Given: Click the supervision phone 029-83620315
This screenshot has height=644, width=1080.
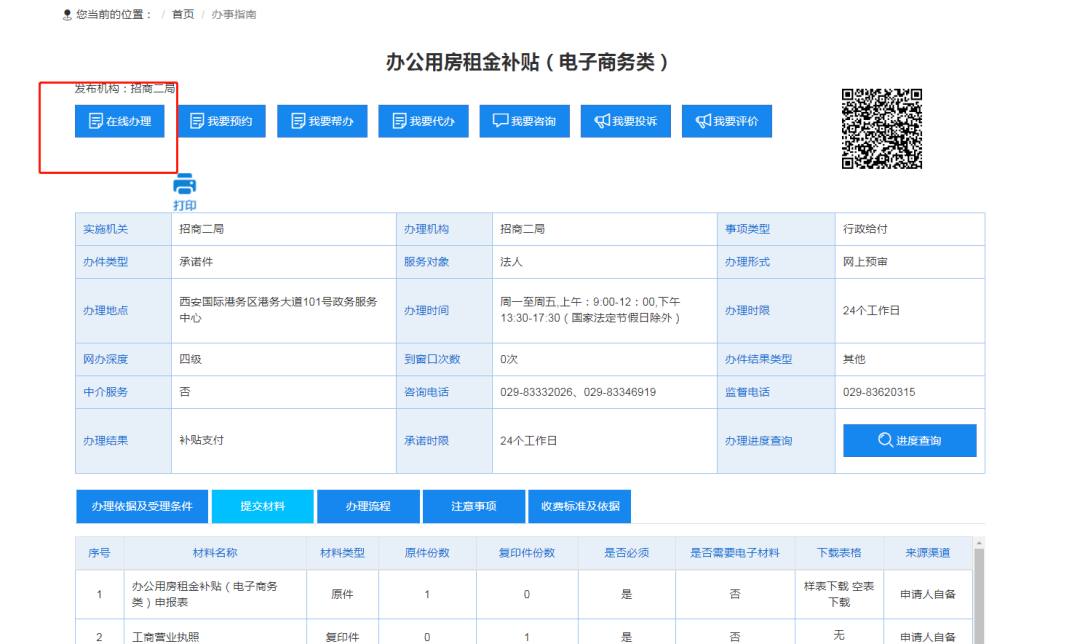Looking at the screenshot, I should tap(879, 392).
